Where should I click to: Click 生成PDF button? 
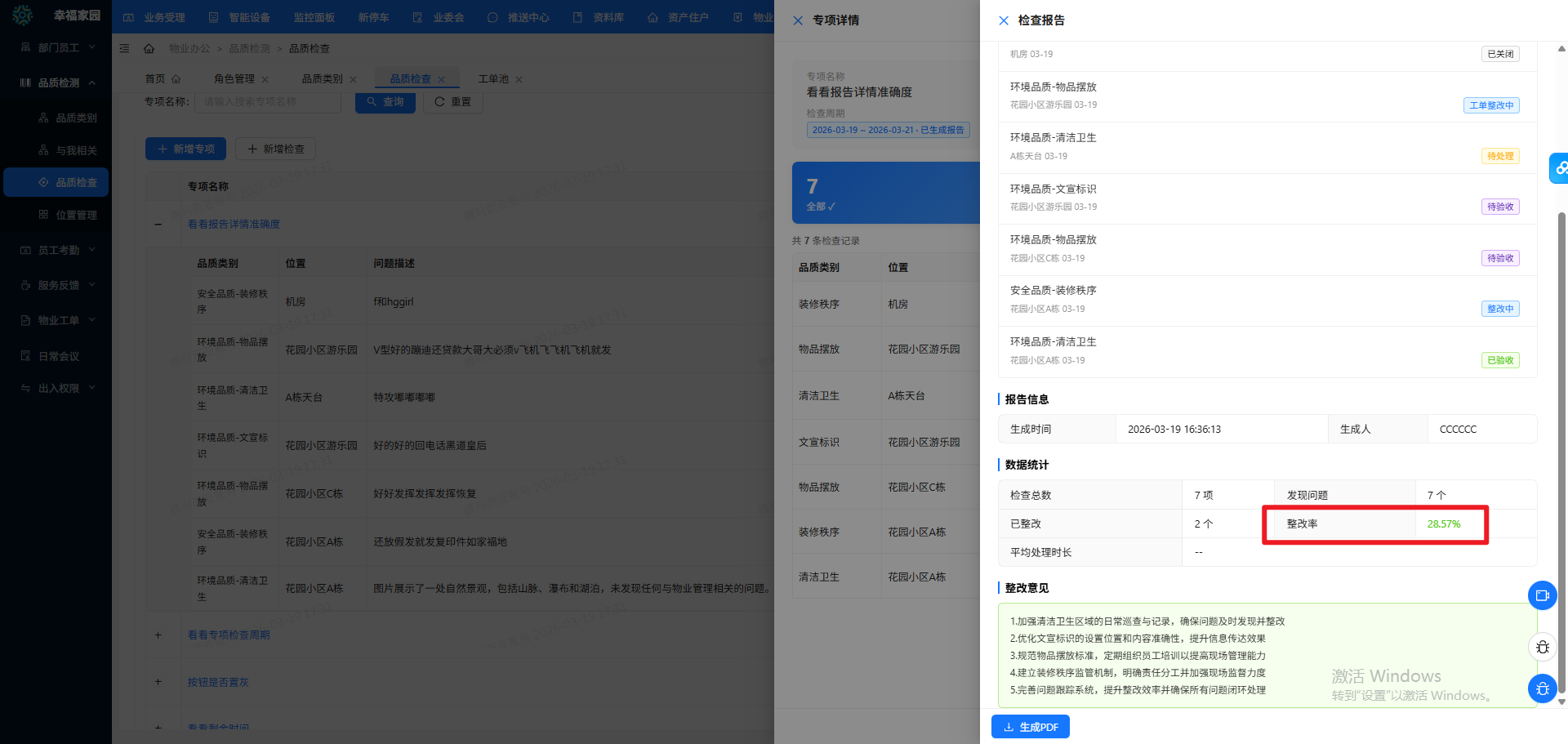[1030, 727]
